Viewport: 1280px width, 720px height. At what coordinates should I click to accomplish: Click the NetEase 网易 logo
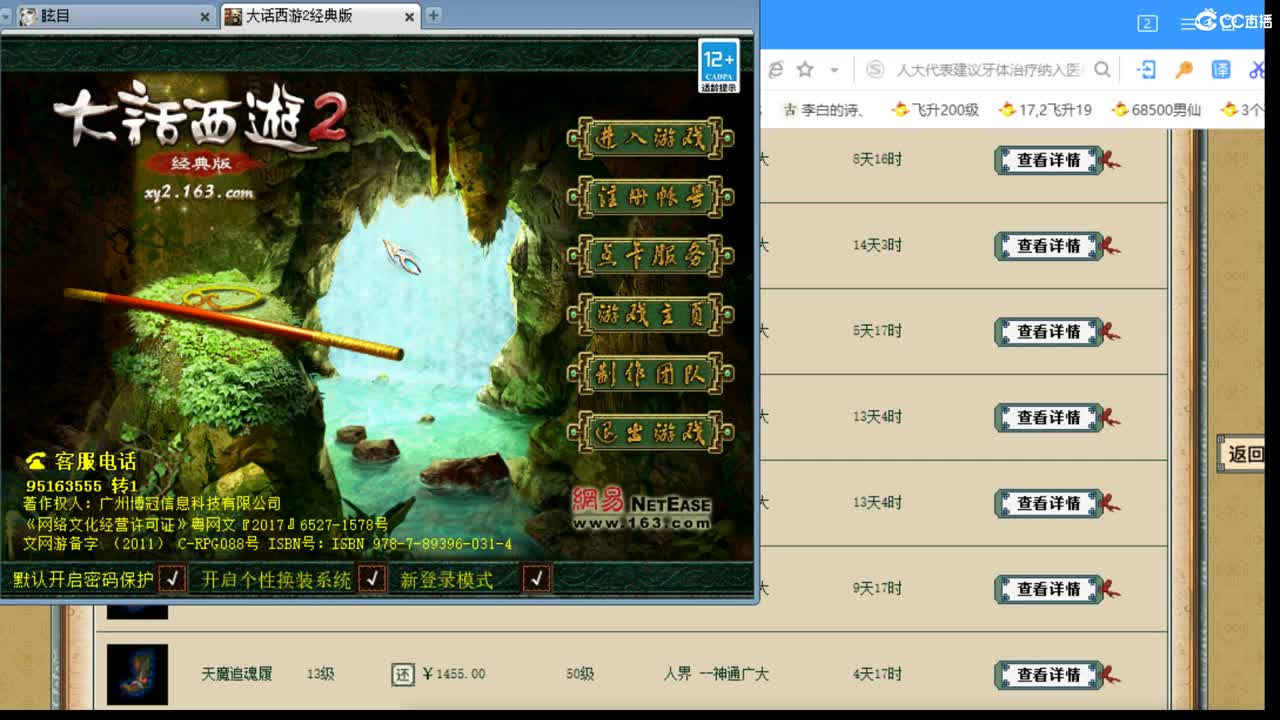641,508
